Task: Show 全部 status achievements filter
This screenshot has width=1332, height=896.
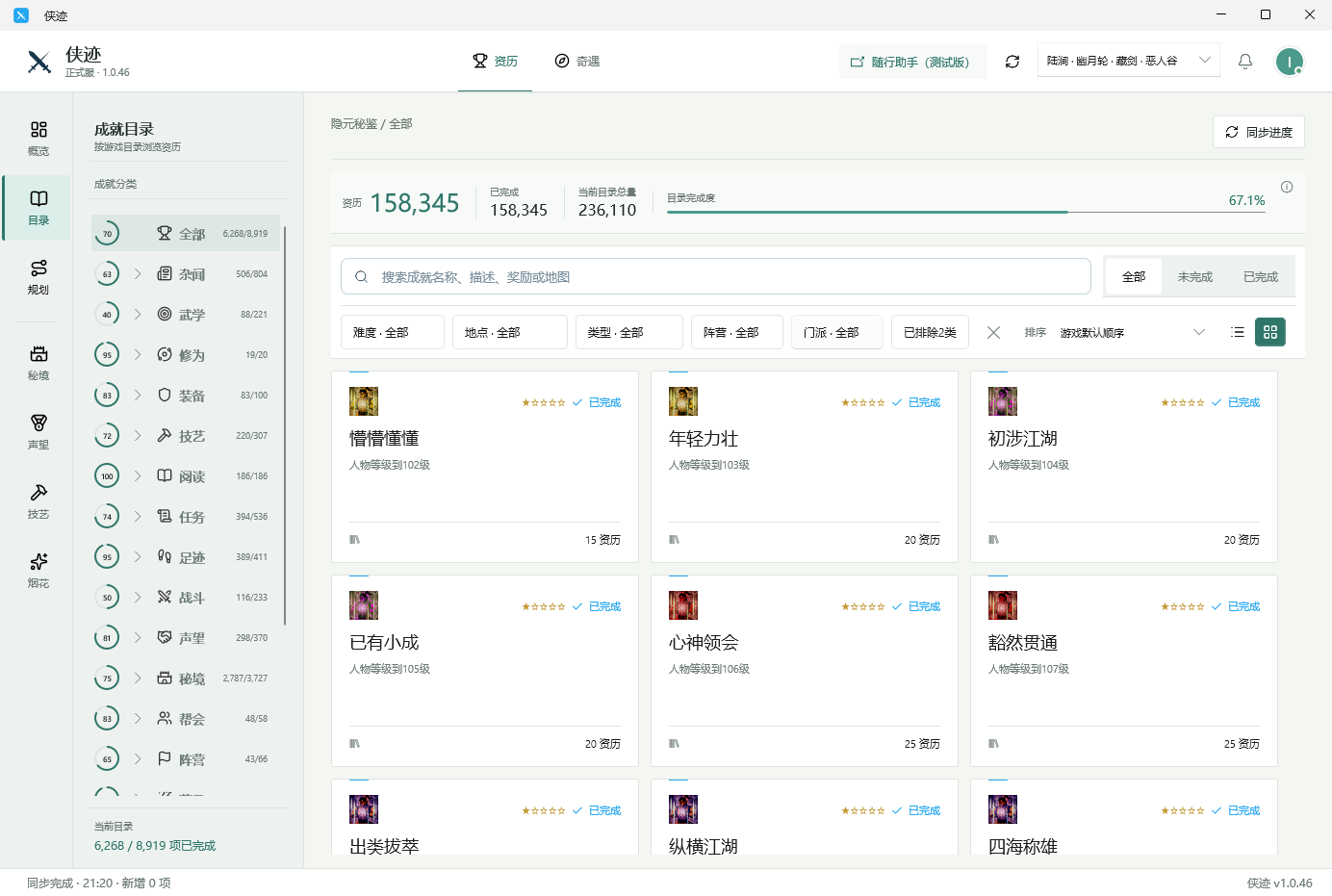Action: coord(1134,276)
